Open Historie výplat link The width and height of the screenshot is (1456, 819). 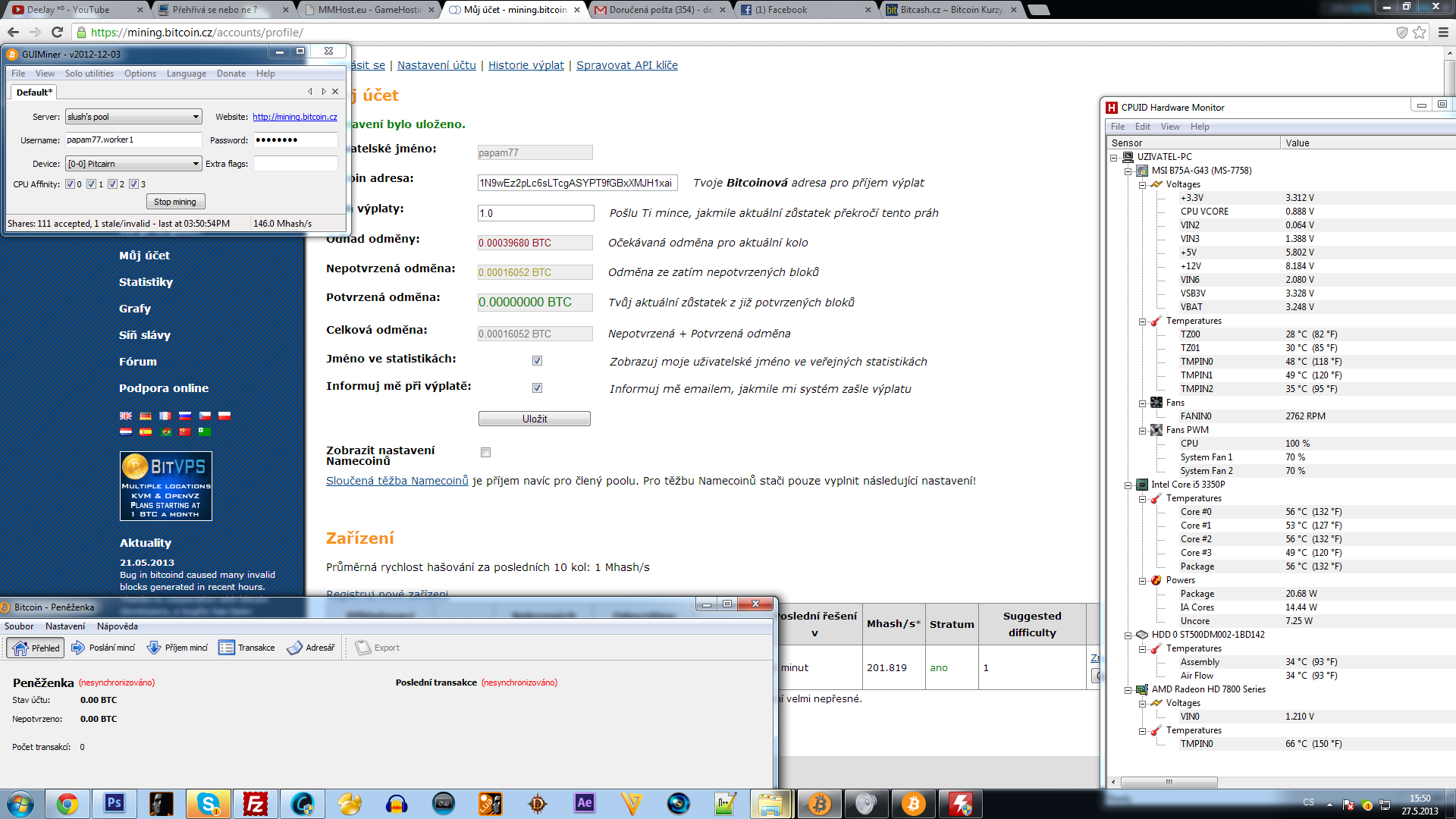click(x=526, y=65)
